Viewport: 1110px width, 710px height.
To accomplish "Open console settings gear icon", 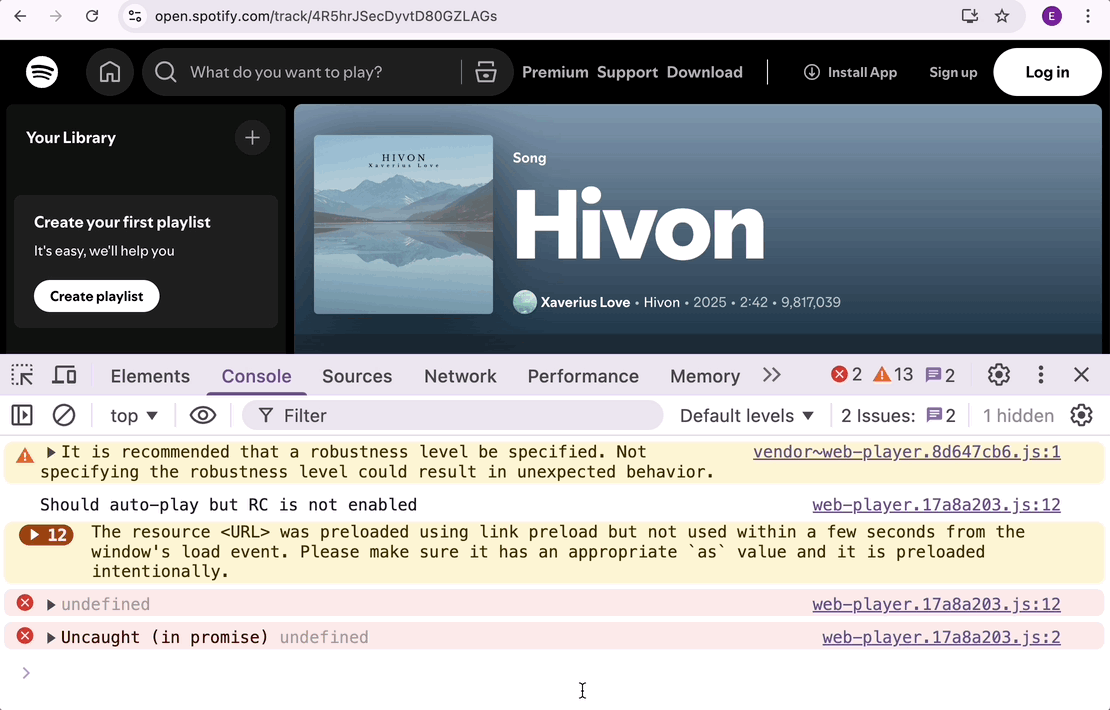I will (x=1081, y=416).
